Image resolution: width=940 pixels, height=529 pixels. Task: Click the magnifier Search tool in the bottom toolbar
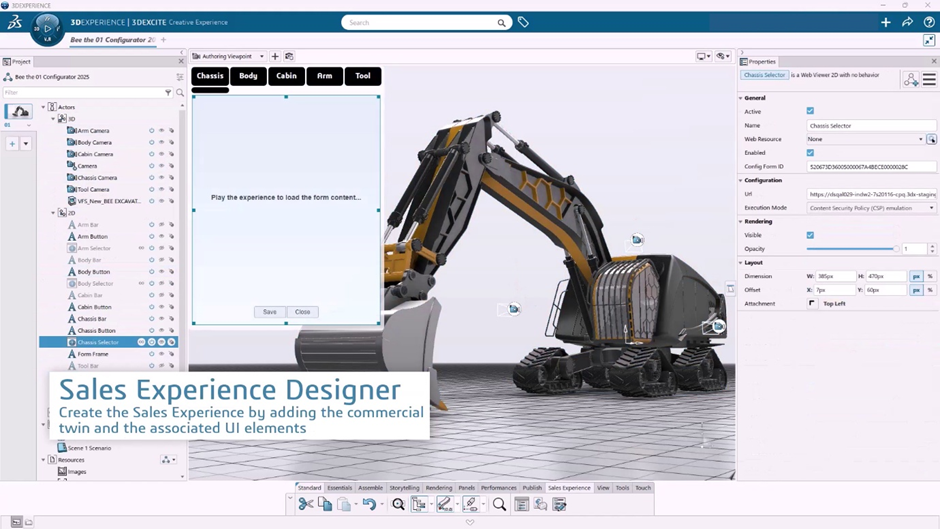499,505
